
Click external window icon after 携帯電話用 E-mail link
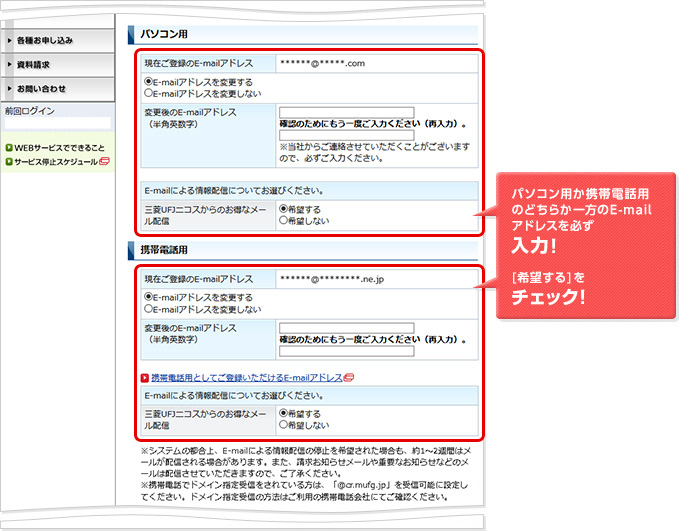(x=349, y=378)
